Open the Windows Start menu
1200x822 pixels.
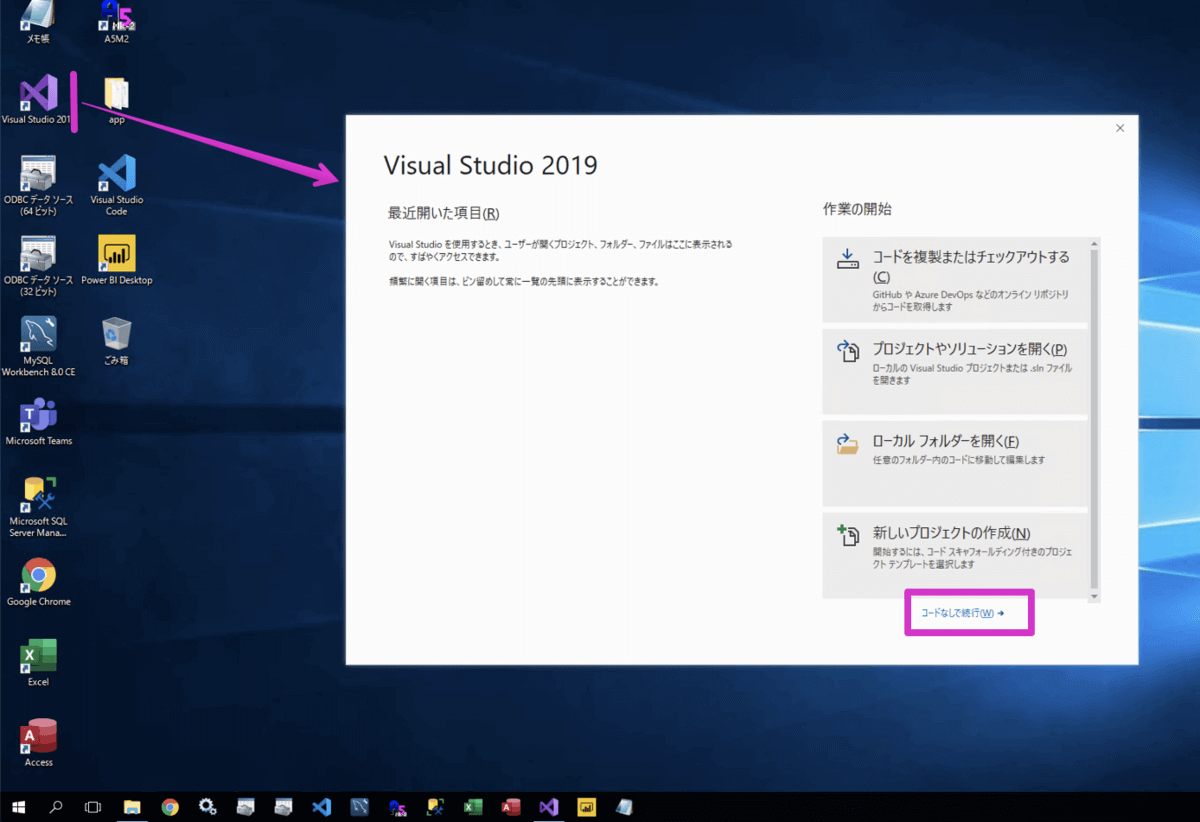pos(18,807)
